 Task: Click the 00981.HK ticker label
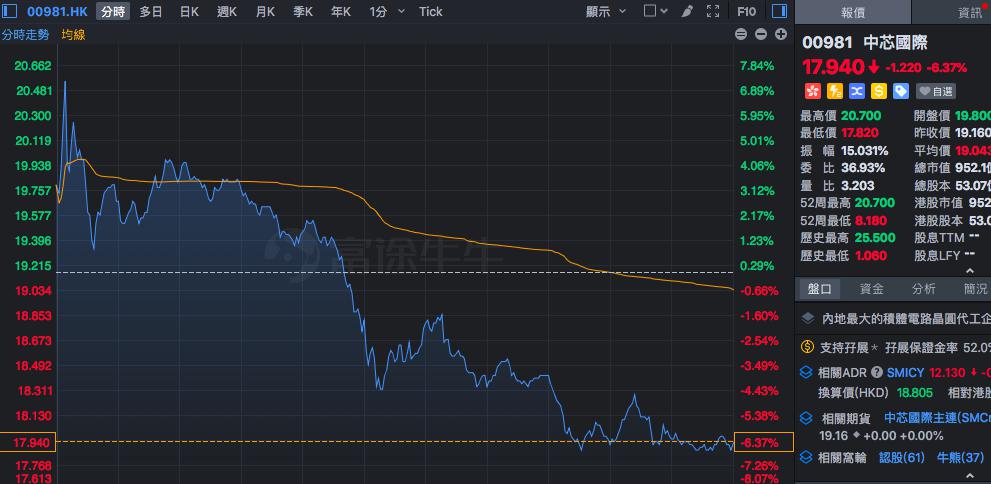pos(57,11)
